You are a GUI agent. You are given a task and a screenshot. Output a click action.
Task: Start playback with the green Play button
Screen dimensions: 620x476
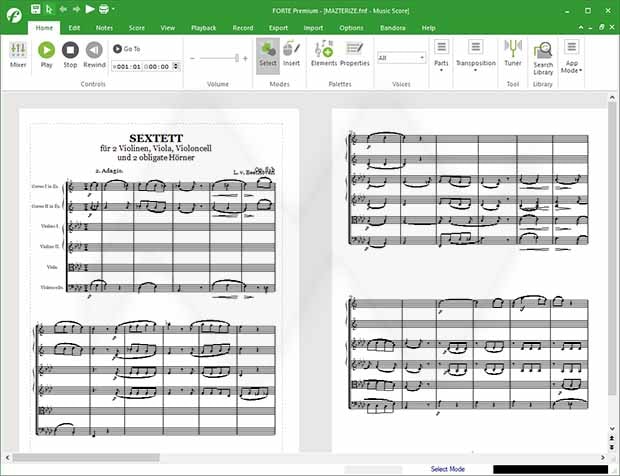click(46, 55)
